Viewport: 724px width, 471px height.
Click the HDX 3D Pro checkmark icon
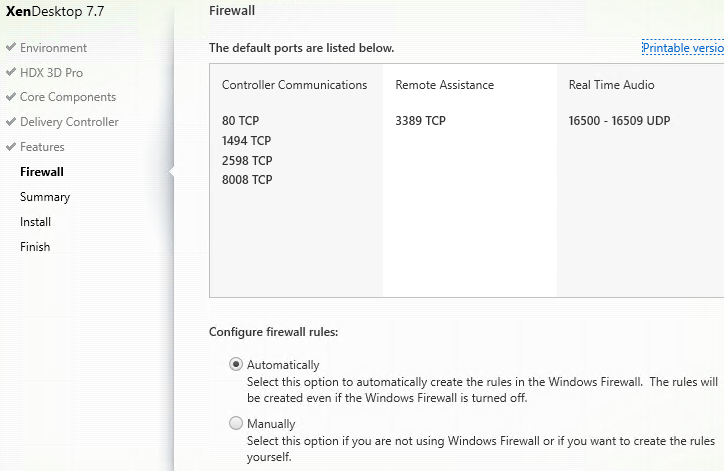(11, 72)
